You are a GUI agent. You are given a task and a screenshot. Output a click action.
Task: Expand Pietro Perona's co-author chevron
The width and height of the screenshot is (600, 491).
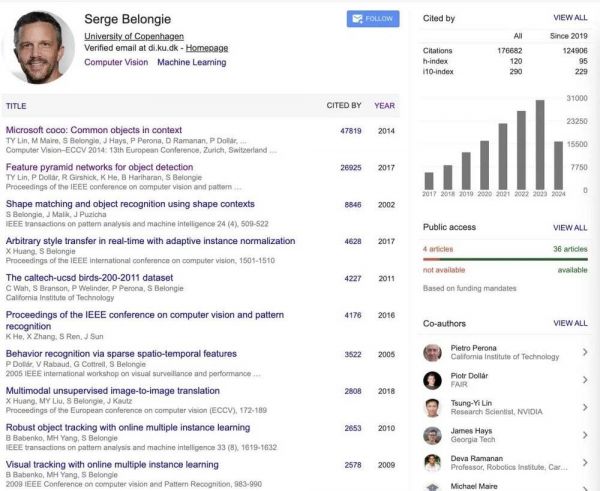coord(585,352)
